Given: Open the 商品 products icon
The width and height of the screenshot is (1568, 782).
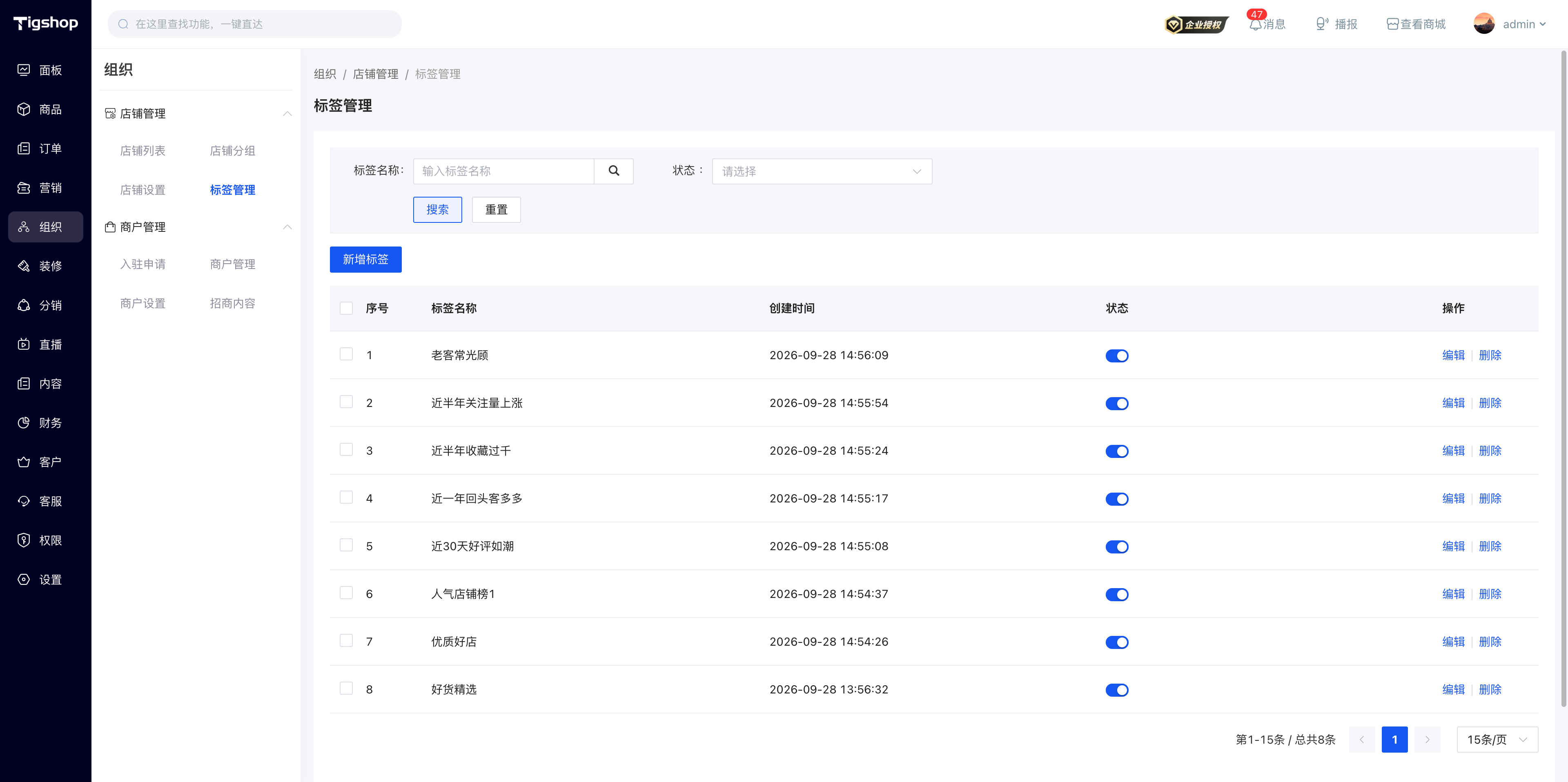Looking at the screenshot, I should point(24,109).
